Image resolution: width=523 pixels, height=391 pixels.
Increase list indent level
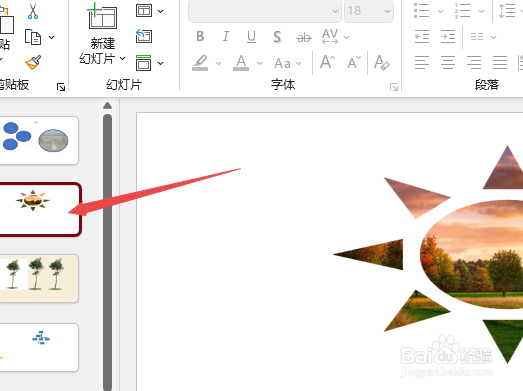point(448,36)
